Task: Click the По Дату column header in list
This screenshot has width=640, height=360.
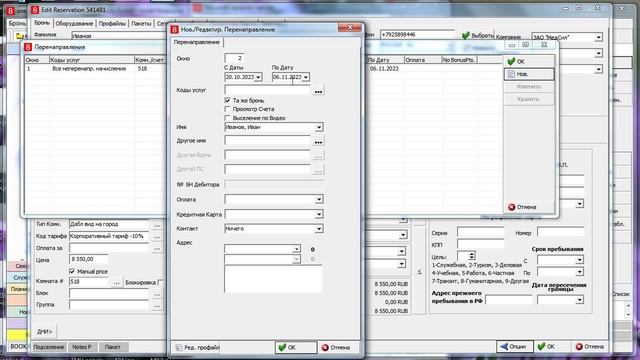Action: click(x=385, y=60)
